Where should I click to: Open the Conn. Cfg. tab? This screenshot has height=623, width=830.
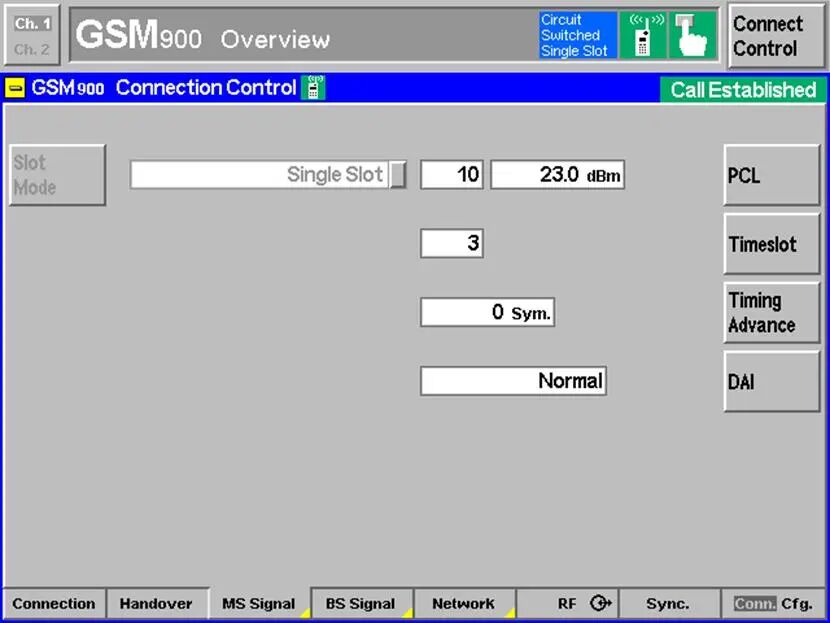click(x=773, y=603)
